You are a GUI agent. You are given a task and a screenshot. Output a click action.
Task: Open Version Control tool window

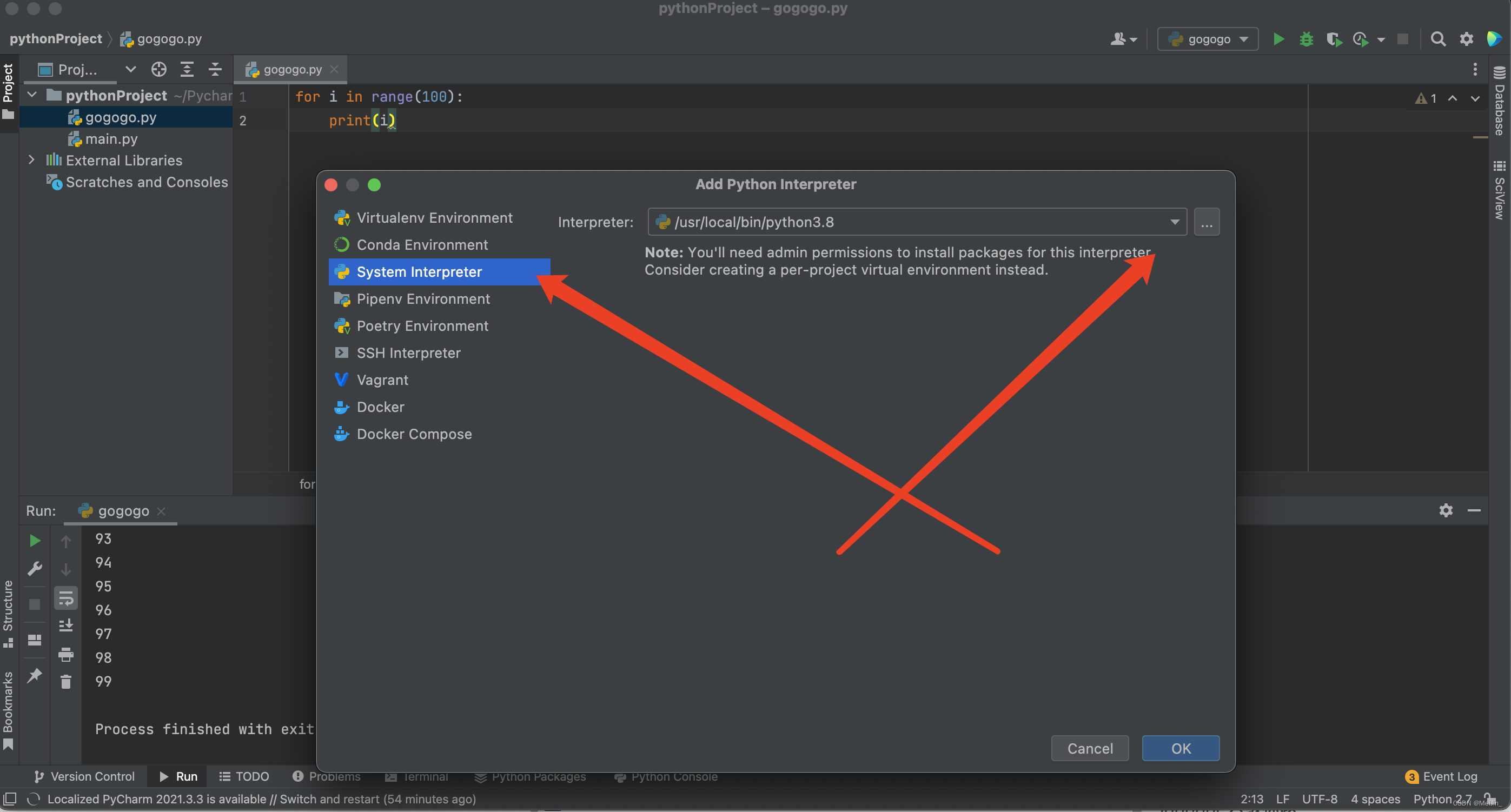click(x=84, y=776)
